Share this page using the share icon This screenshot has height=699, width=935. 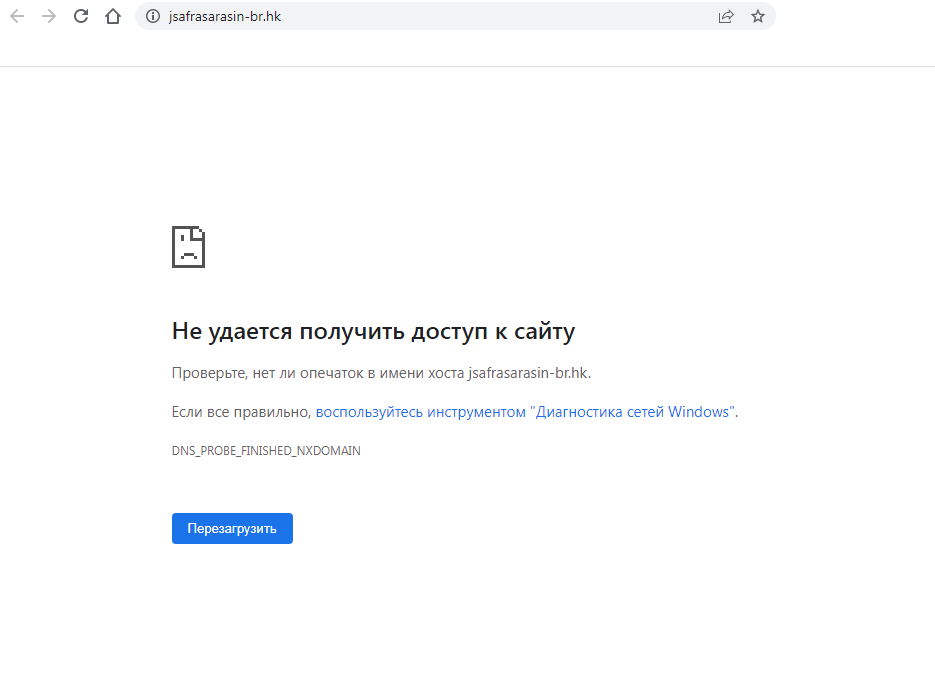pyautogui.click(x=726, y=16)
